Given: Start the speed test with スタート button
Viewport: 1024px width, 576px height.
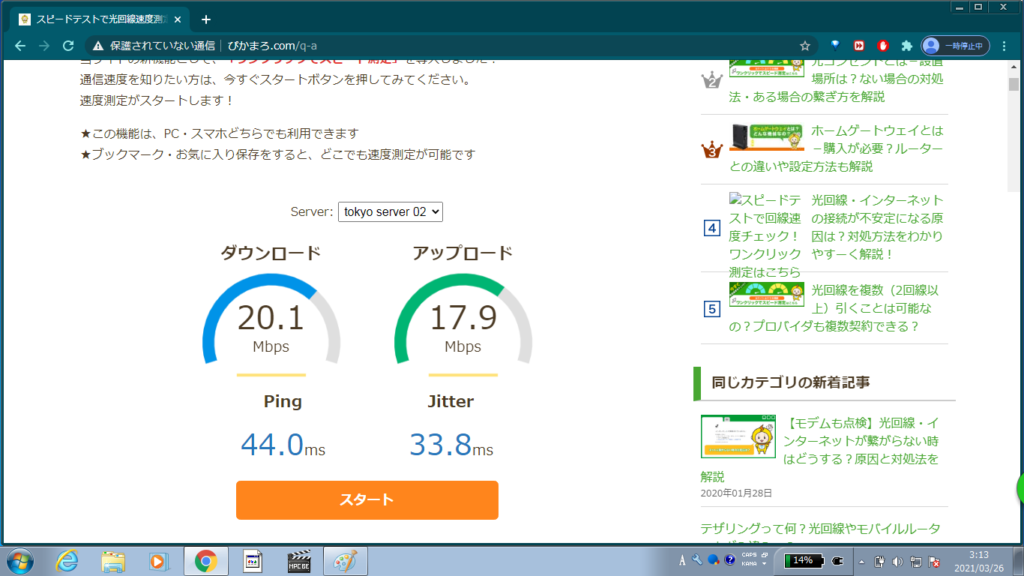Looking at the screenshot, I should pos(367,500).
